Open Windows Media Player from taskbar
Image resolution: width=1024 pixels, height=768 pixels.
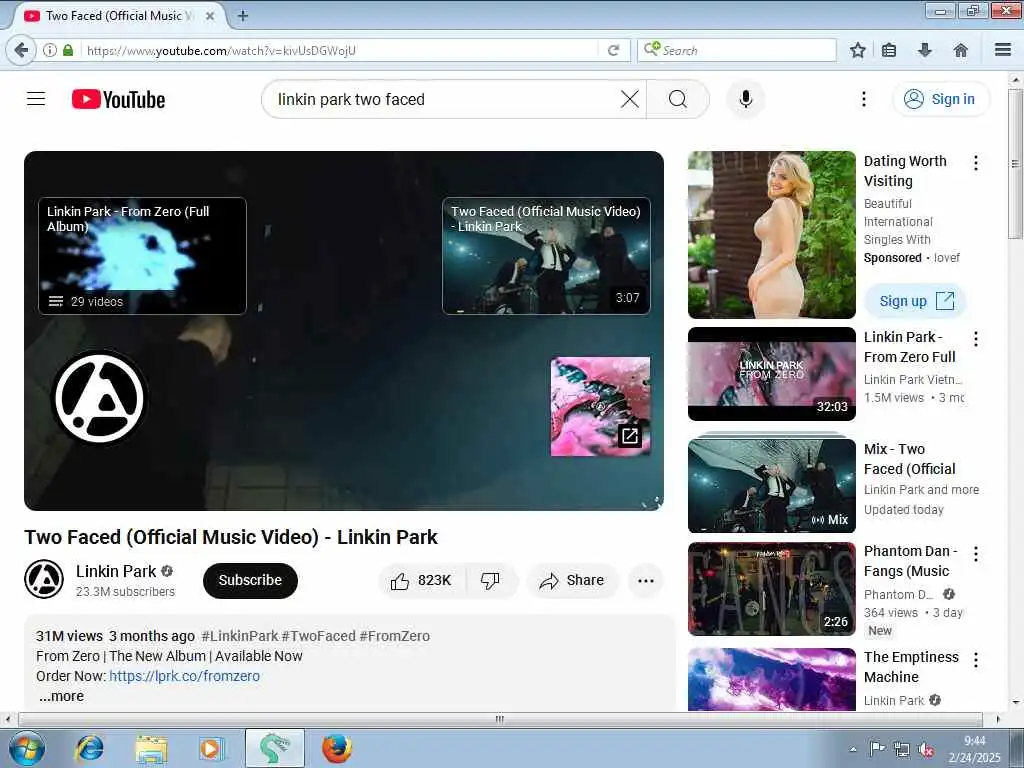pos(212,748)
